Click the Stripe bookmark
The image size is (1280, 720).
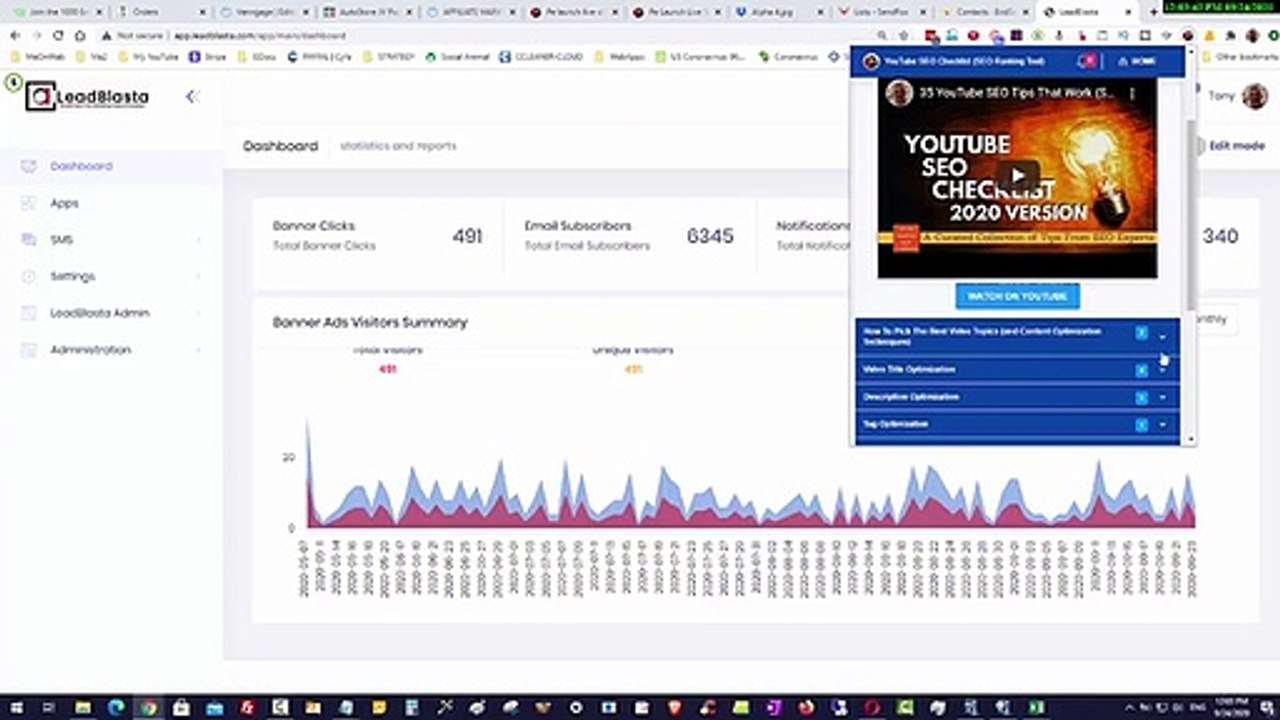[208, 57]
